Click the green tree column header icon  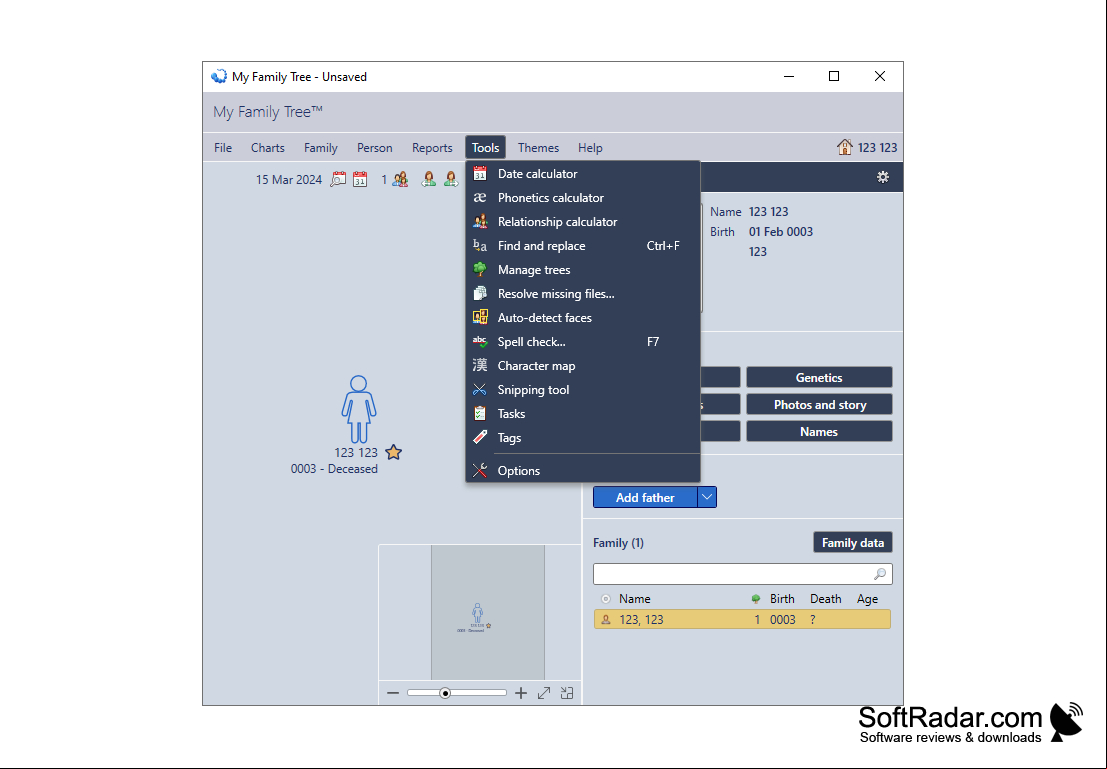coord(756,599)
